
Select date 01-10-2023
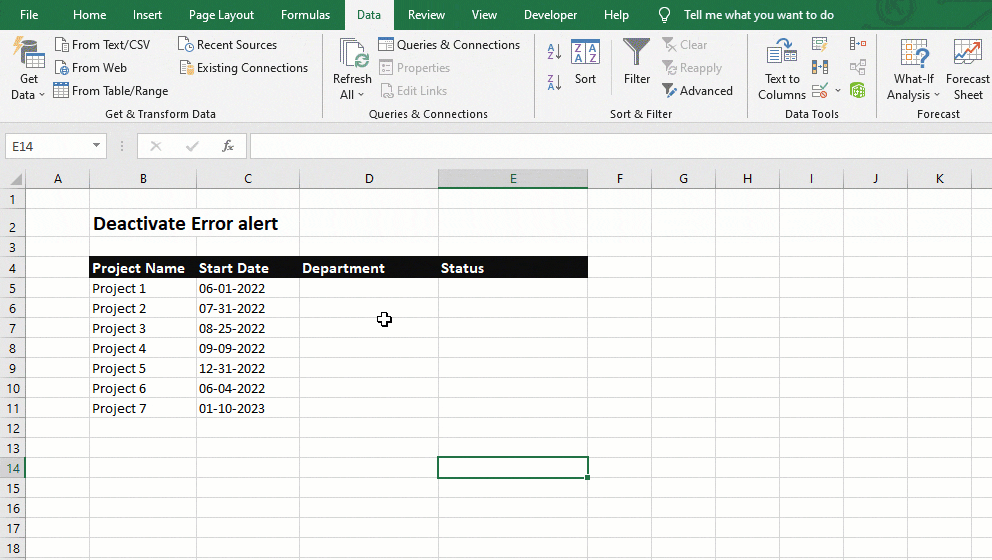click(248, 409)
